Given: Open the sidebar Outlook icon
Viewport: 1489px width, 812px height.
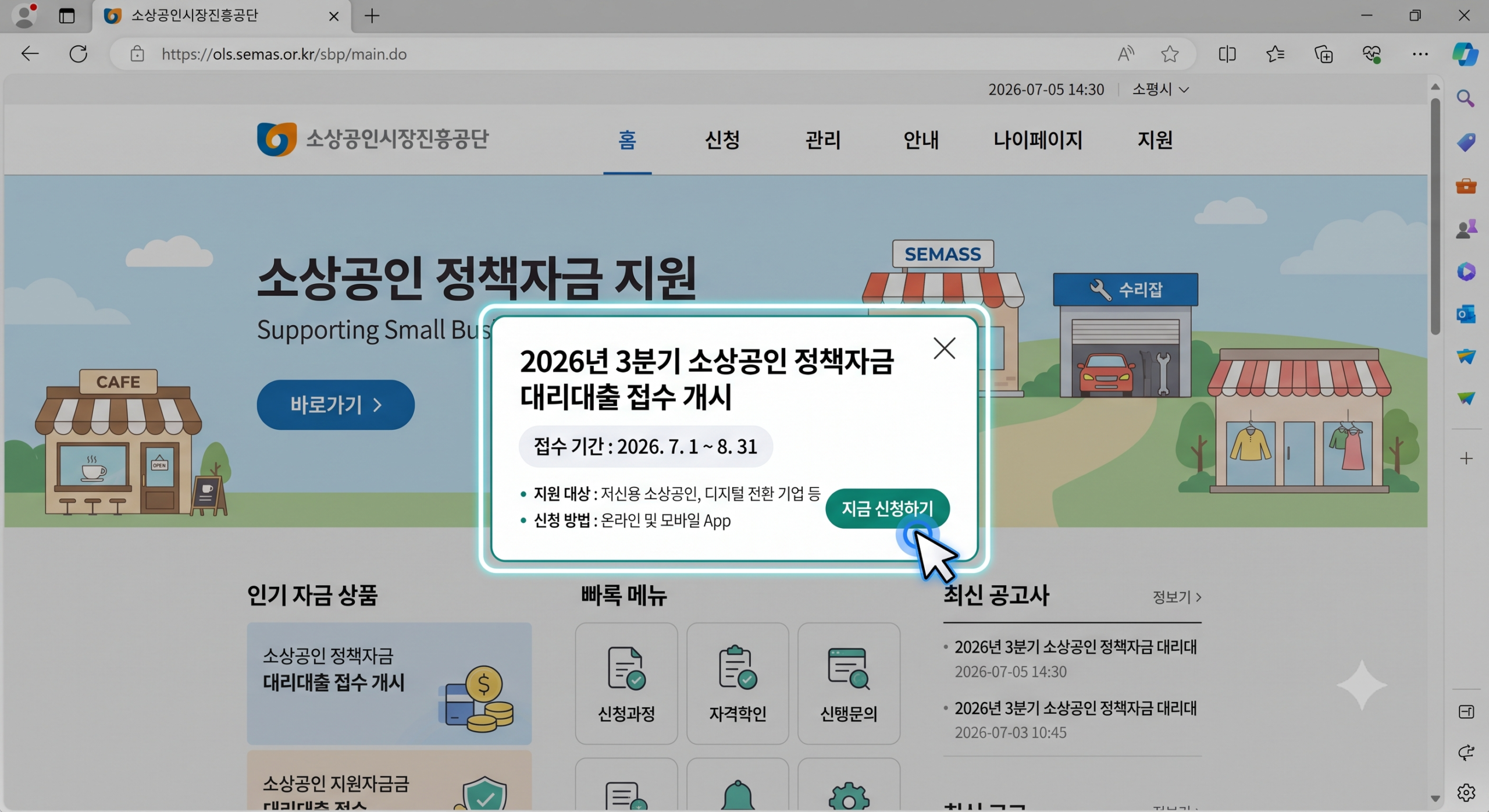Looking at the screenshot, I should coord(1466,314).
